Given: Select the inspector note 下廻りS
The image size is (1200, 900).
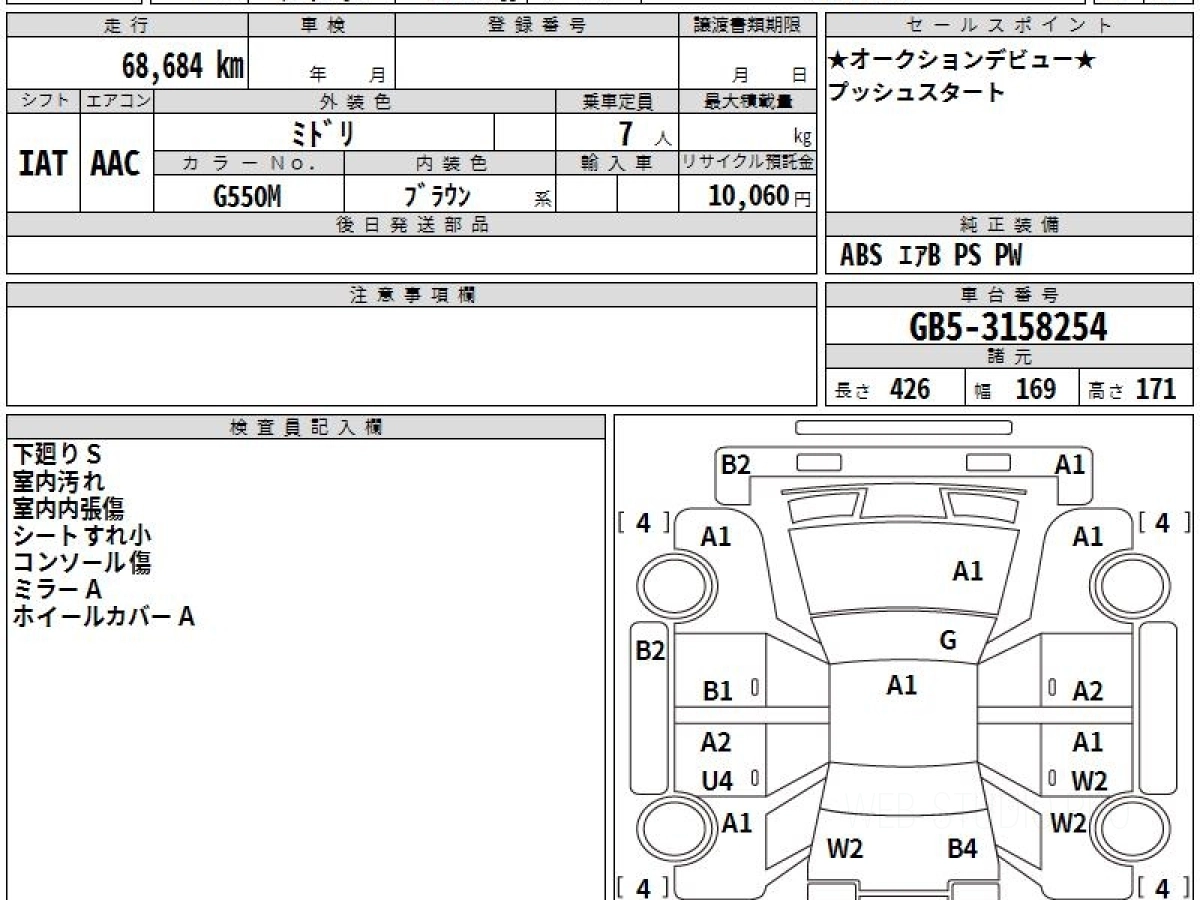Looking at the screenshot, I should tap(58, 454).
